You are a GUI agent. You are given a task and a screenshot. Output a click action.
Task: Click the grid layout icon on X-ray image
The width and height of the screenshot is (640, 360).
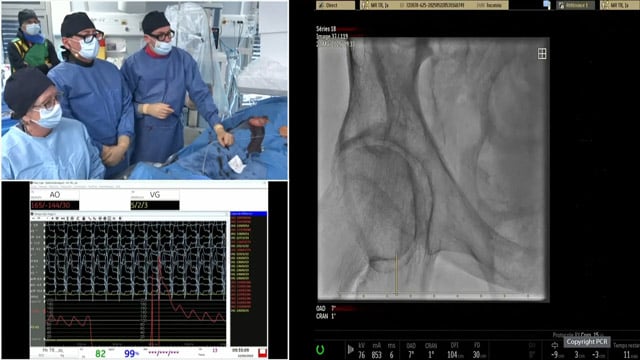click(542, 53)
